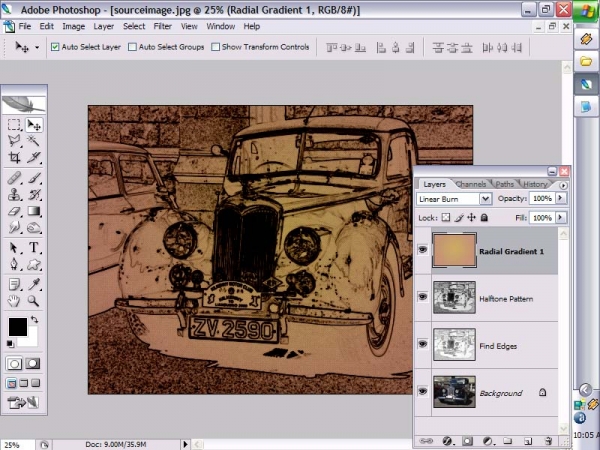This screenshot has height=450, width=600.
Task: Open tool preset picker arrow
Action: (37, 47)
